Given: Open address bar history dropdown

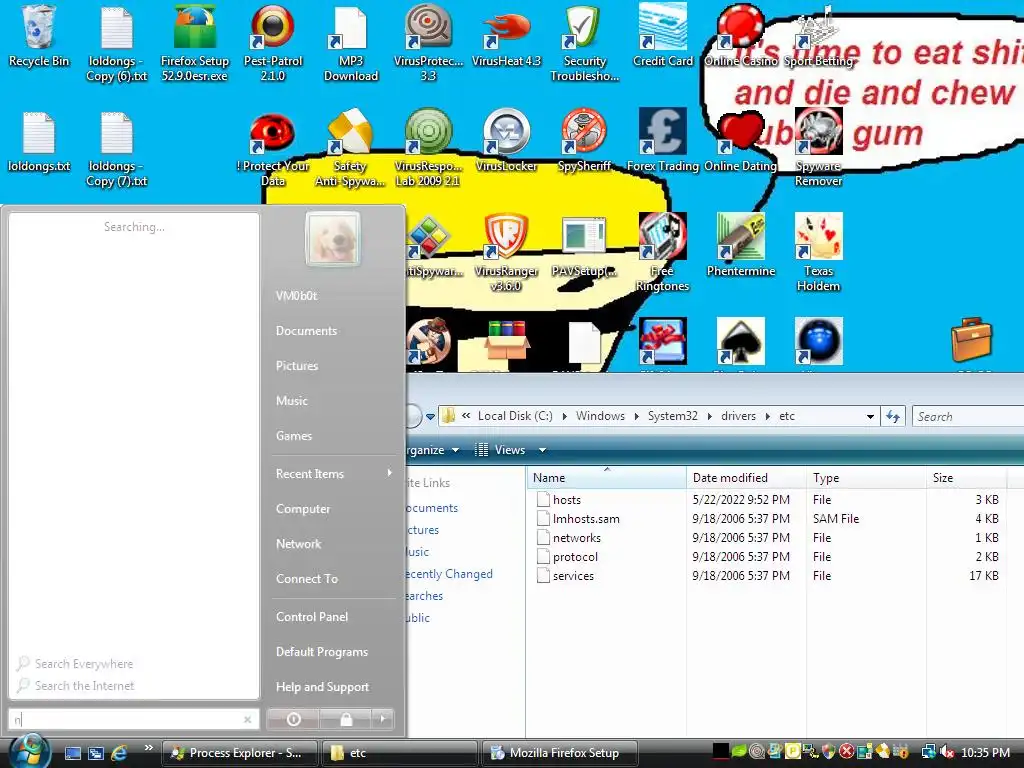Looking at the screenshot, I should click(x=870, y=417).
